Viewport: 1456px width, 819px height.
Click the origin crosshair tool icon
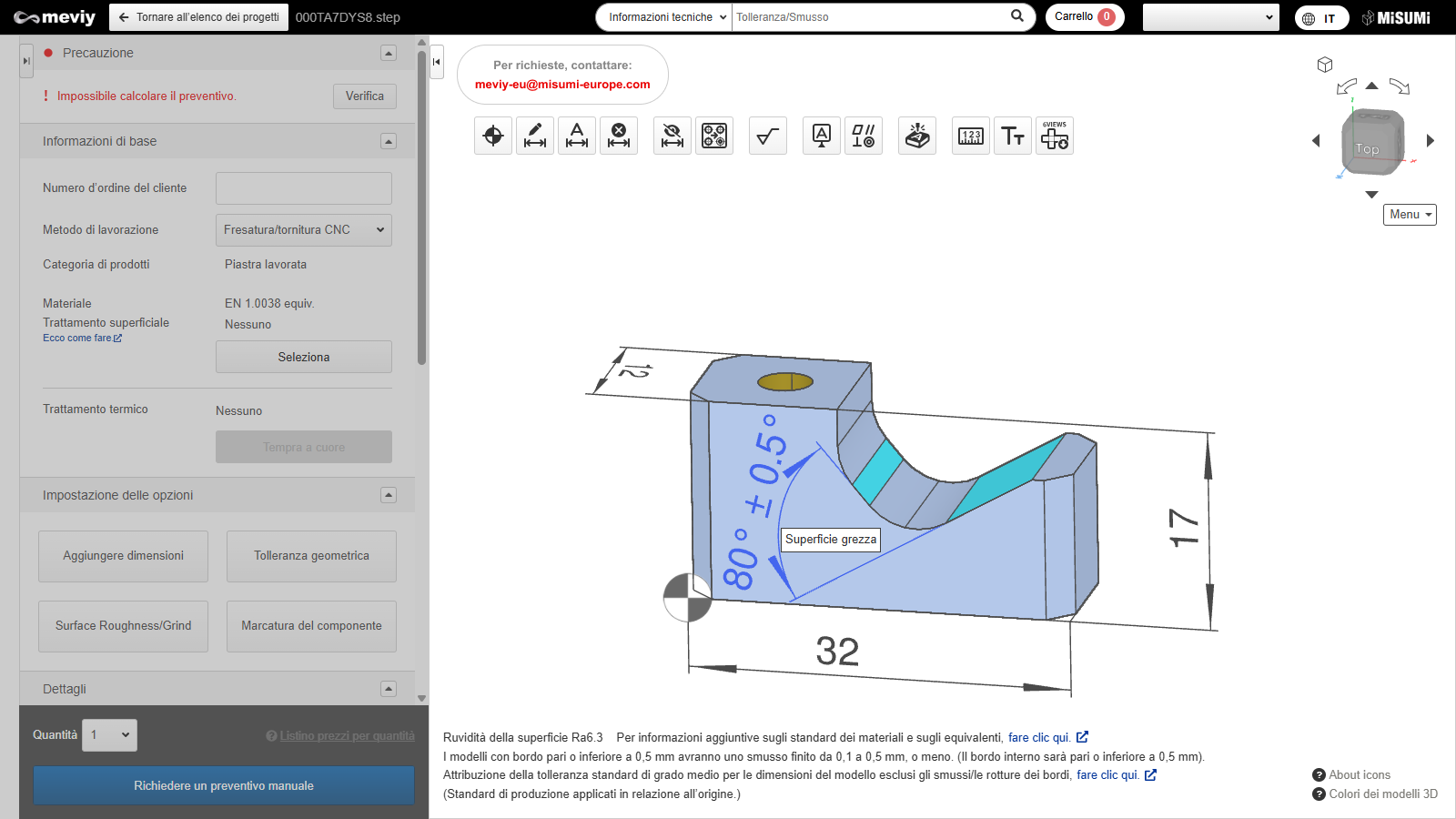pos(493,136)
